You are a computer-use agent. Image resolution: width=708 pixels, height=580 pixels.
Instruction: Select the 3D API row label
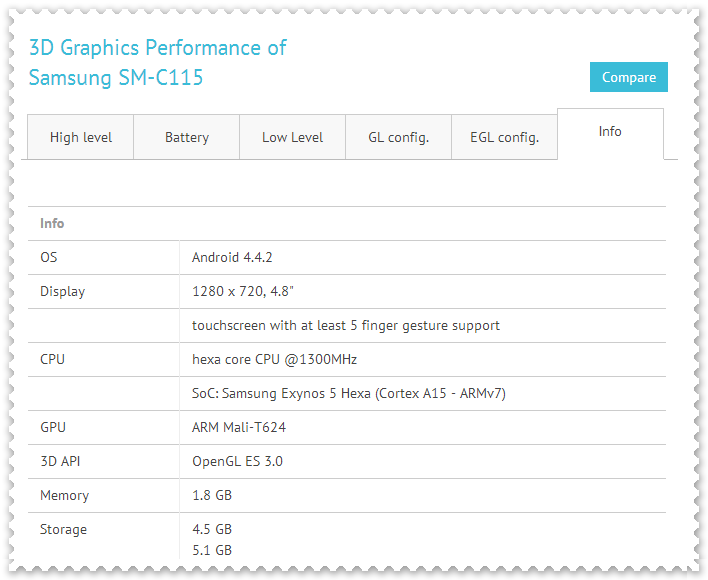click(x=60, y=461)
